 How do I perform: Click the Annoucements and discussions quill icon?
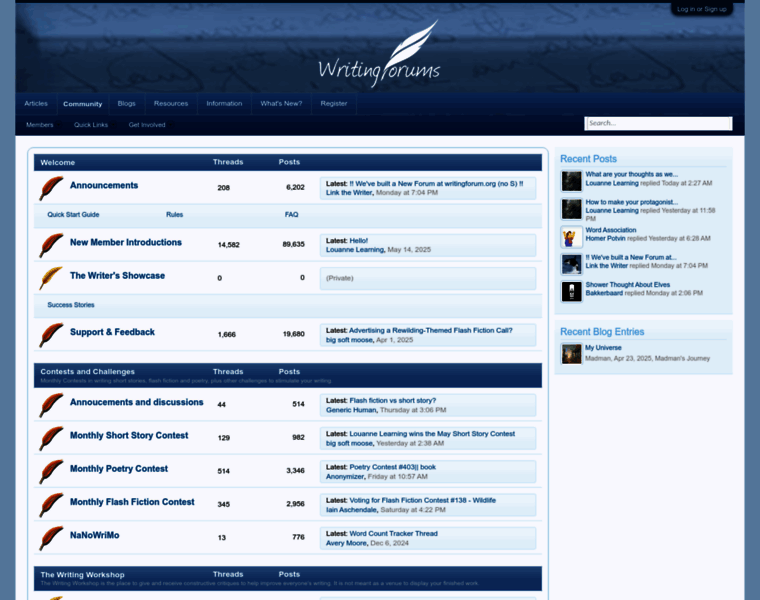coord(51,405)
